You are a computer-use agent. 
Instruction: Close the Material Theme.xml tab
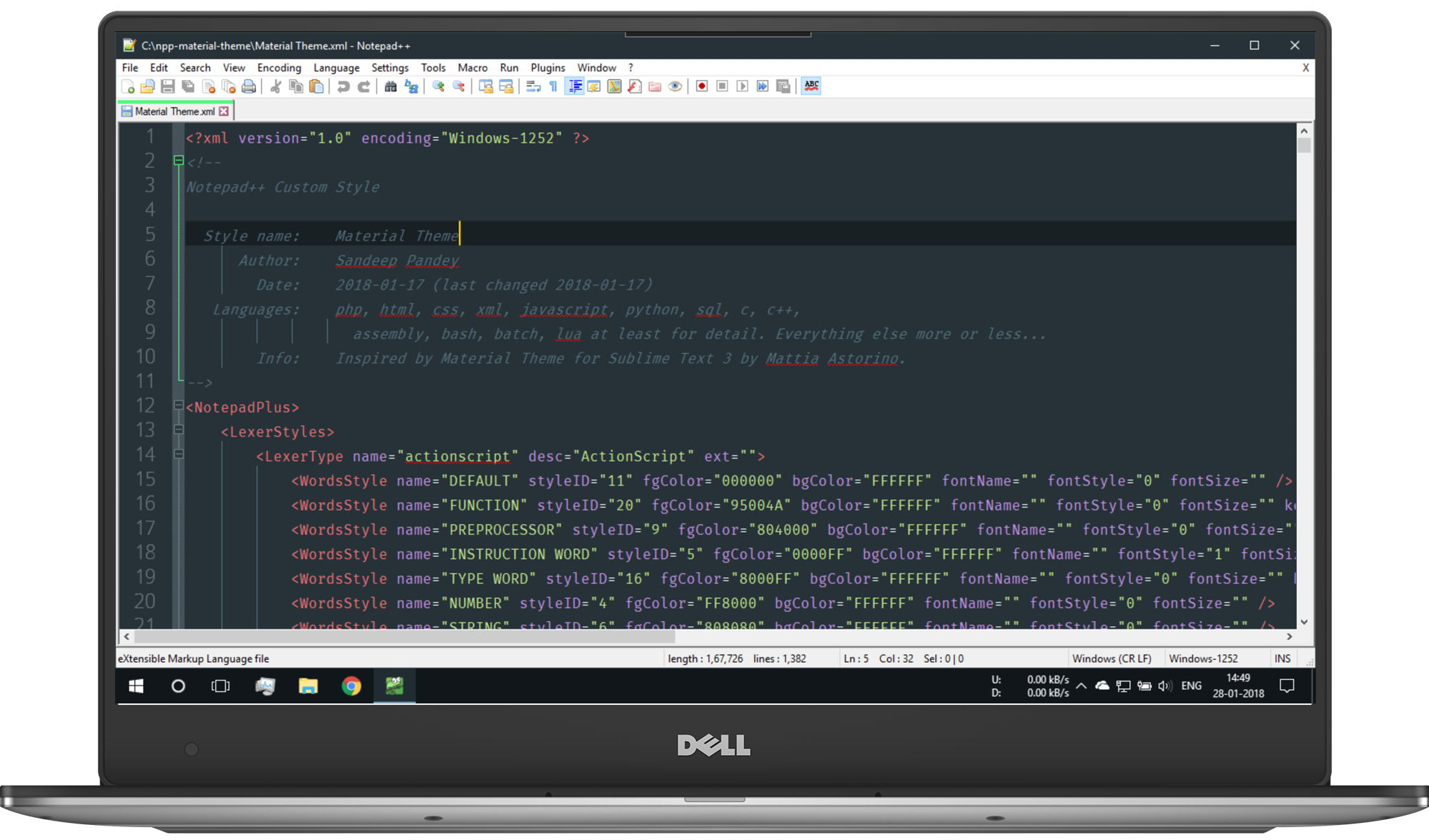(x=224, y=111)
